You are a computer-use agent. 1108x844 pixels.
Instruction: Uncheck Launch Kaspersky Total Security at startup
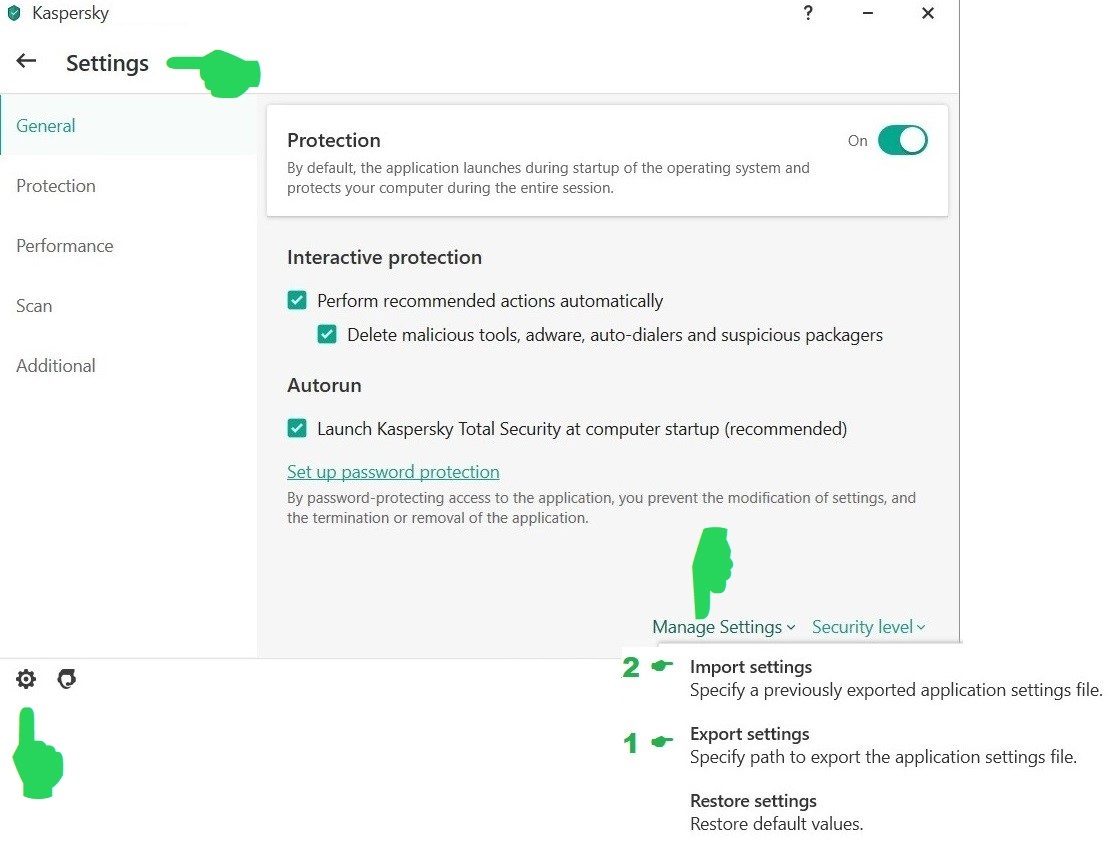pyautogui.click(x=297, y=428)
